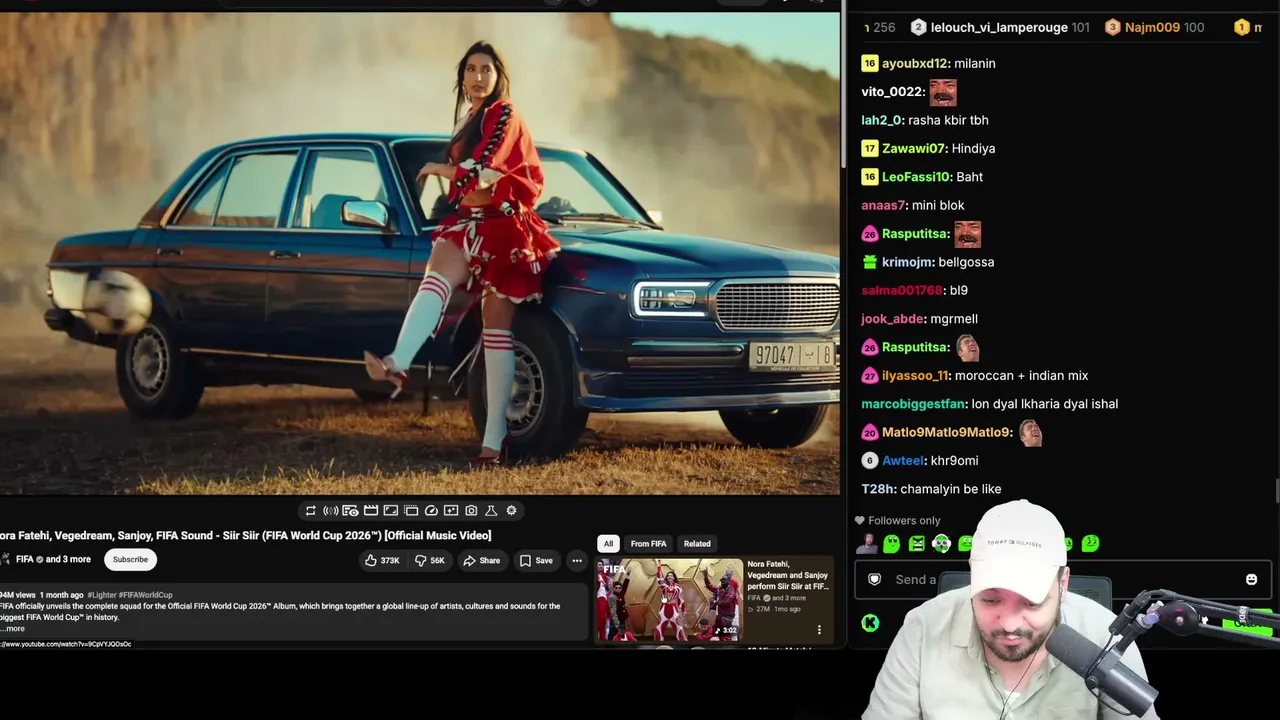The height and width of the screenshot is (720, 1280).
Task: Pick the angry square green emote
Action: (916, 544)
